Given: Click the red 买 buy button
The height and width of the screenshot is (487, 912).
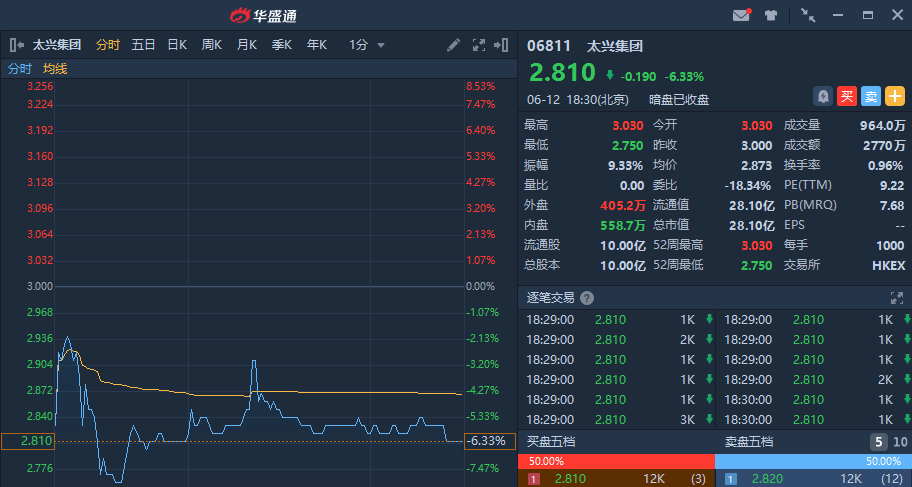Looking at the screenshot, I should (847, 96).
